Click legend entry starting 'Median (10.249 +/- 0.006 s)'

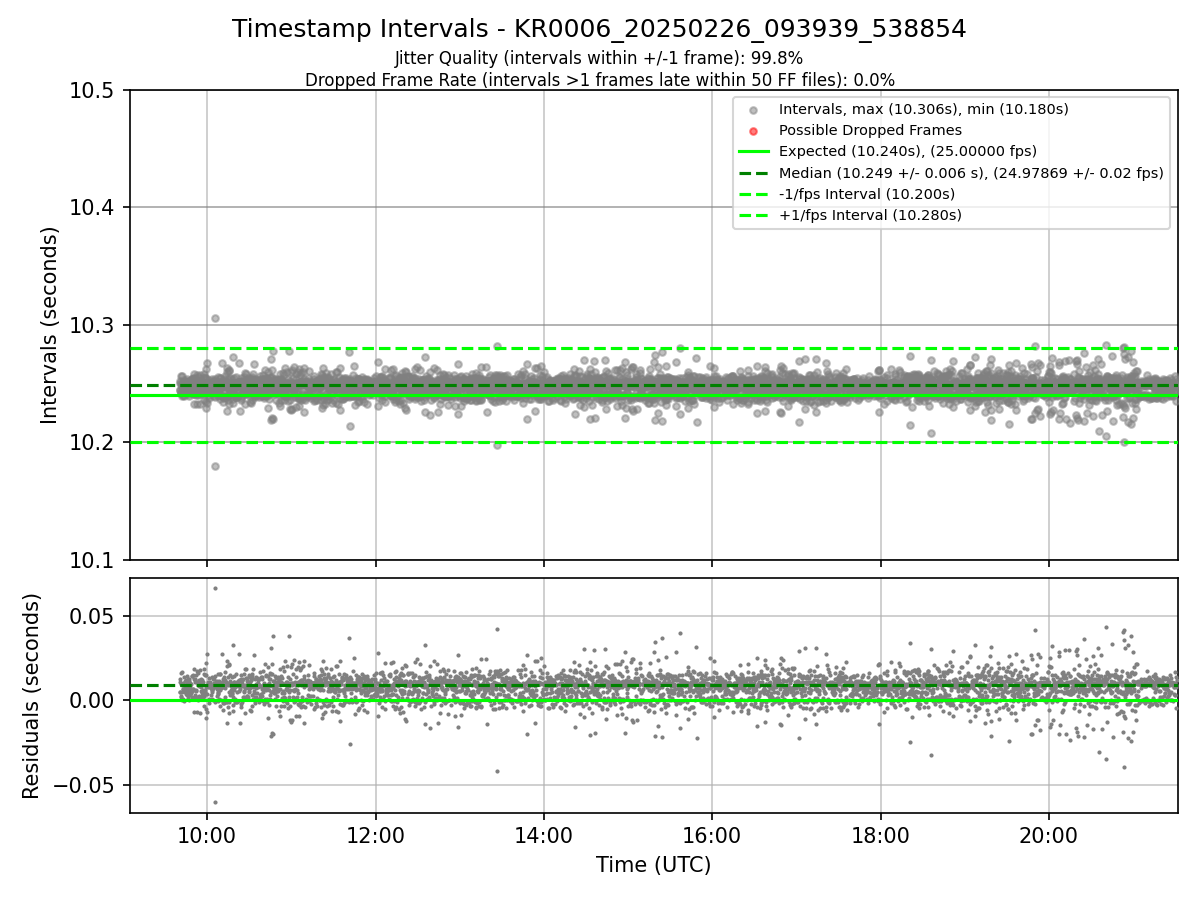pyautogui.click(x=971, y=173)
